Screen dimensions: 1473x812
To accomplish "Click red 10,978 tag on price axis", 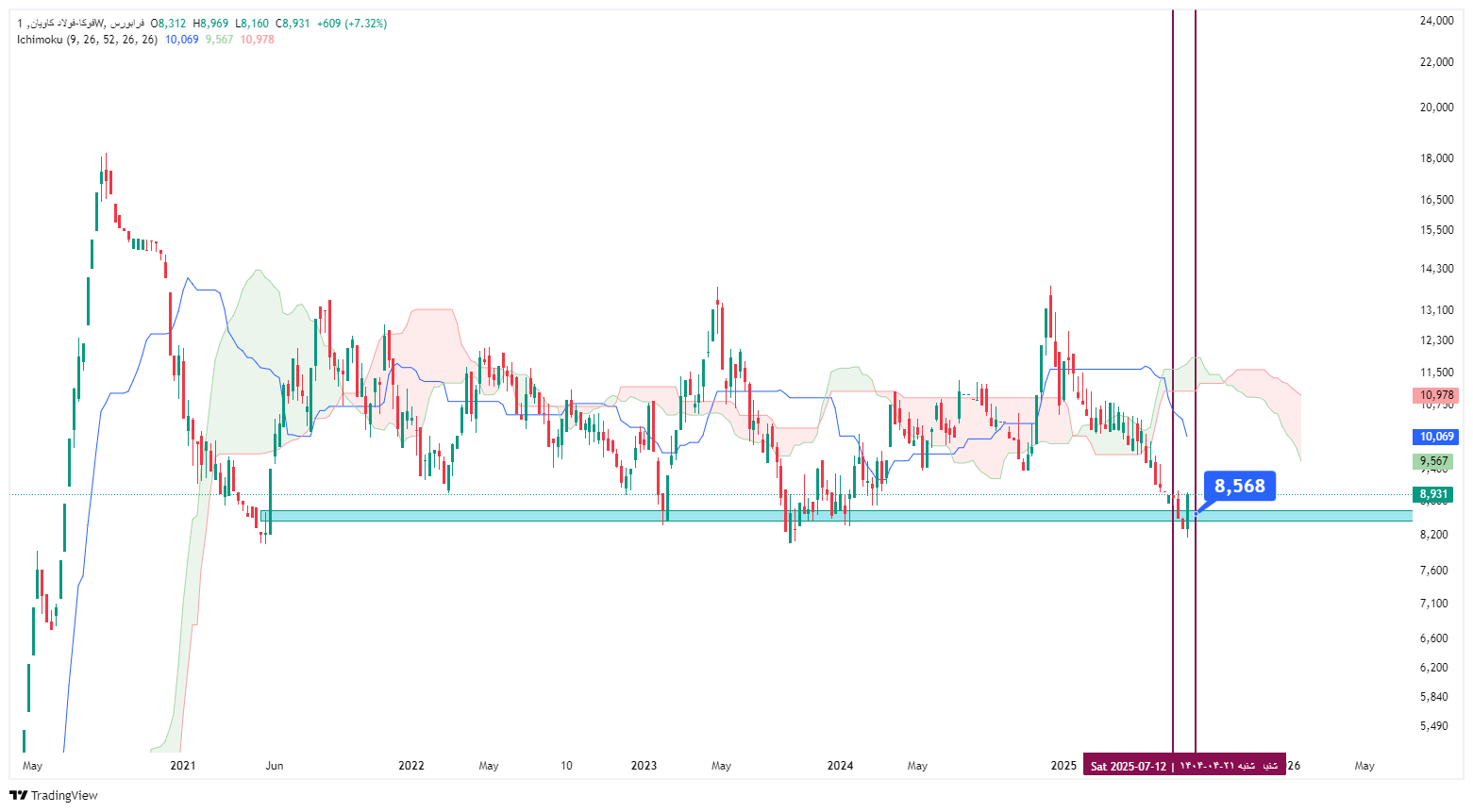I will point(1436,396).
